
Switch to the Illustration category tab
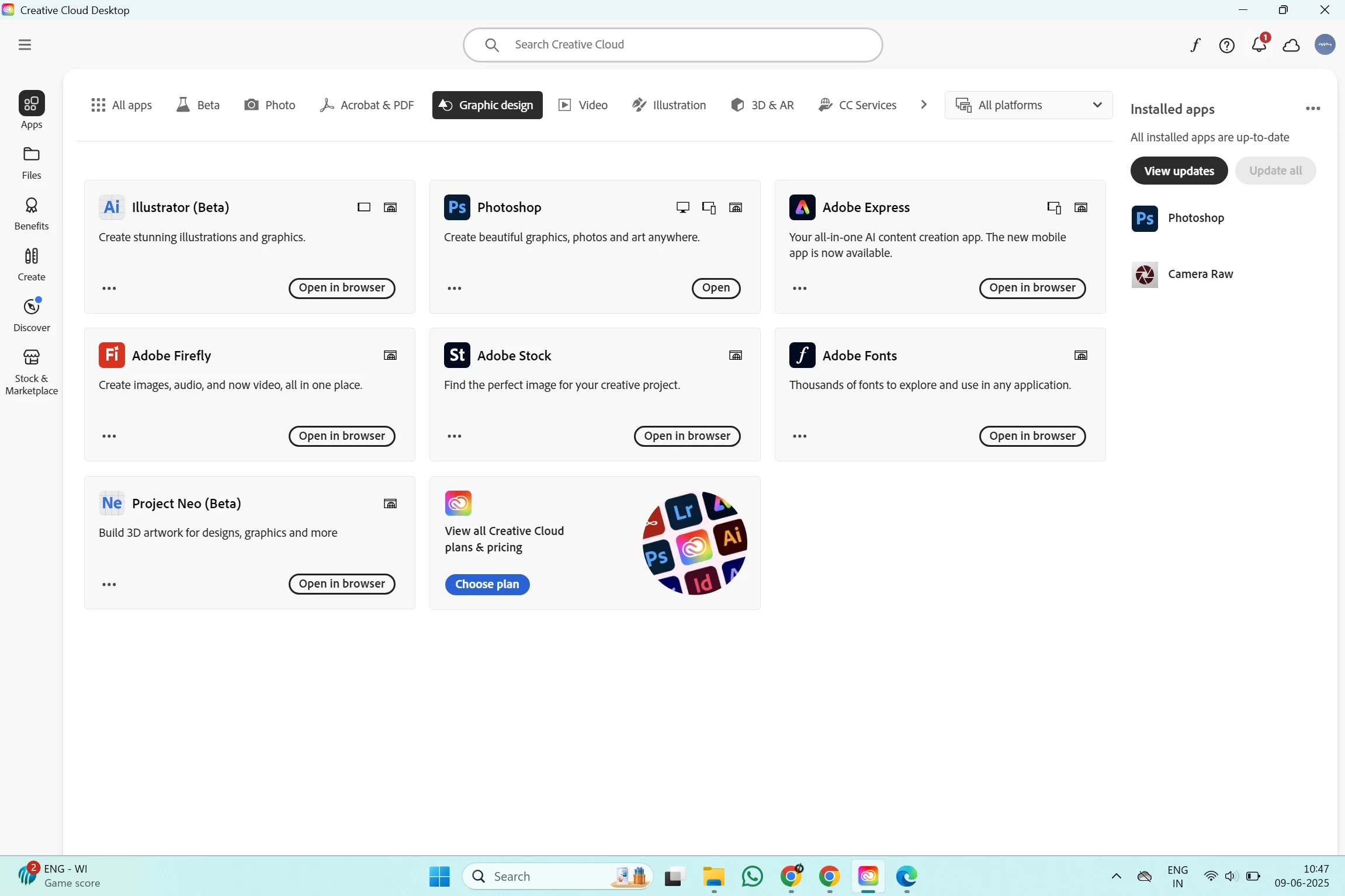[x=669, y=105]
